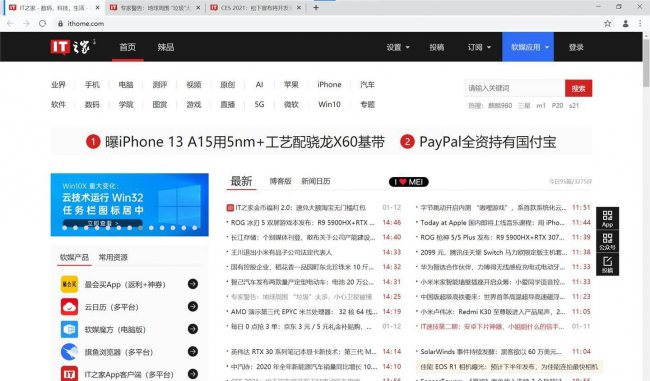Viewport: 650px width, 381px height.
Task: Switch to the CES 2021 browser tab
Action: (x=256, y=7)
